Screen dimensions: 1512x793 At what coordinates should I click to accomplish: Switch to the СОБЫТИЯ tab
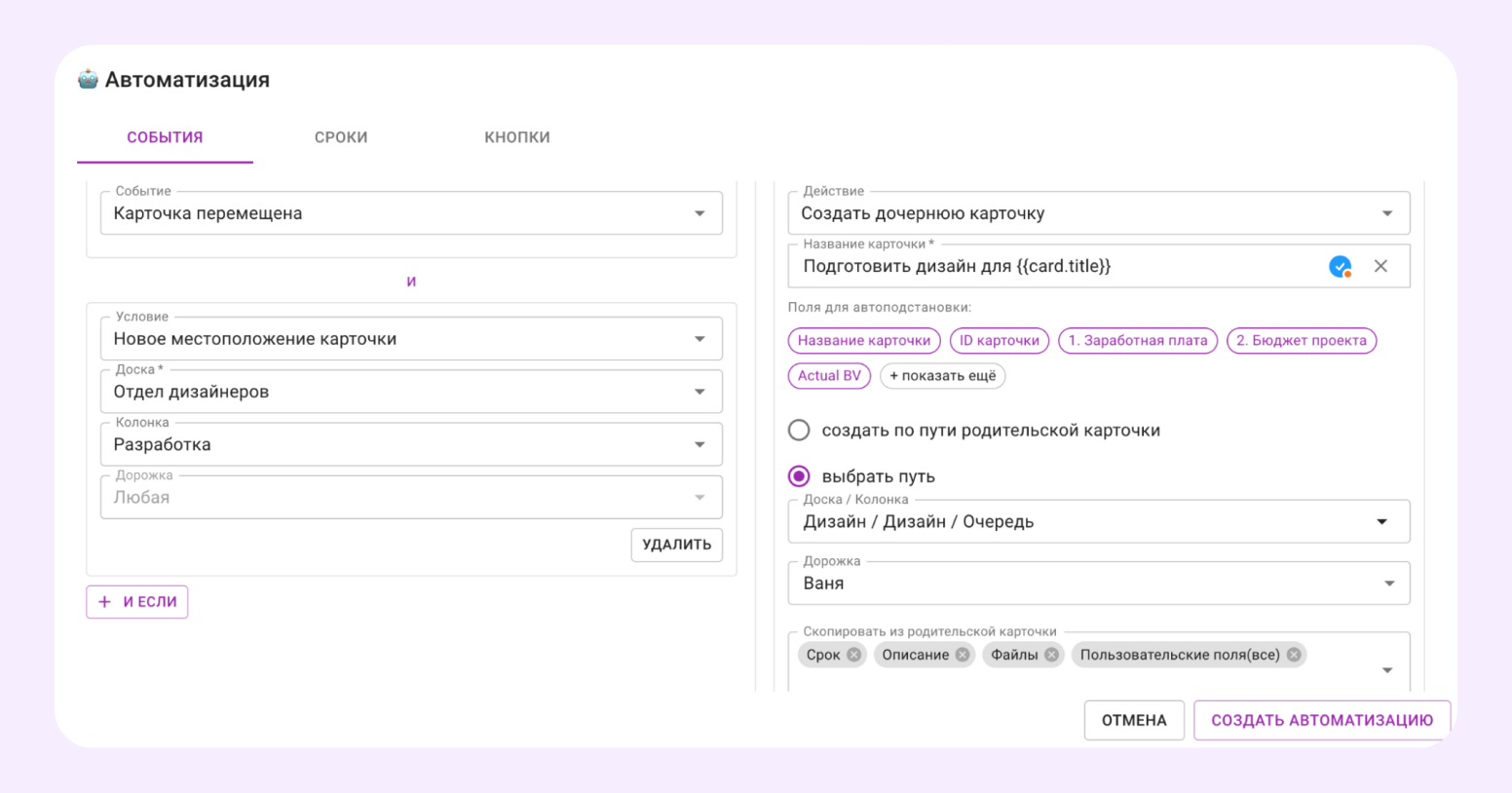(165, 137)
